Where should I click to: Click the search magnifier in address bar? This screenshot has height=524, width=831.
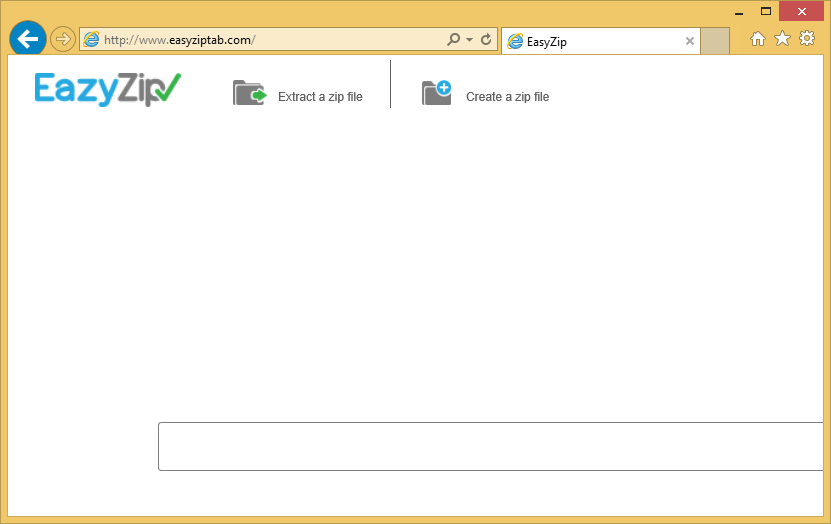(454, 39)
